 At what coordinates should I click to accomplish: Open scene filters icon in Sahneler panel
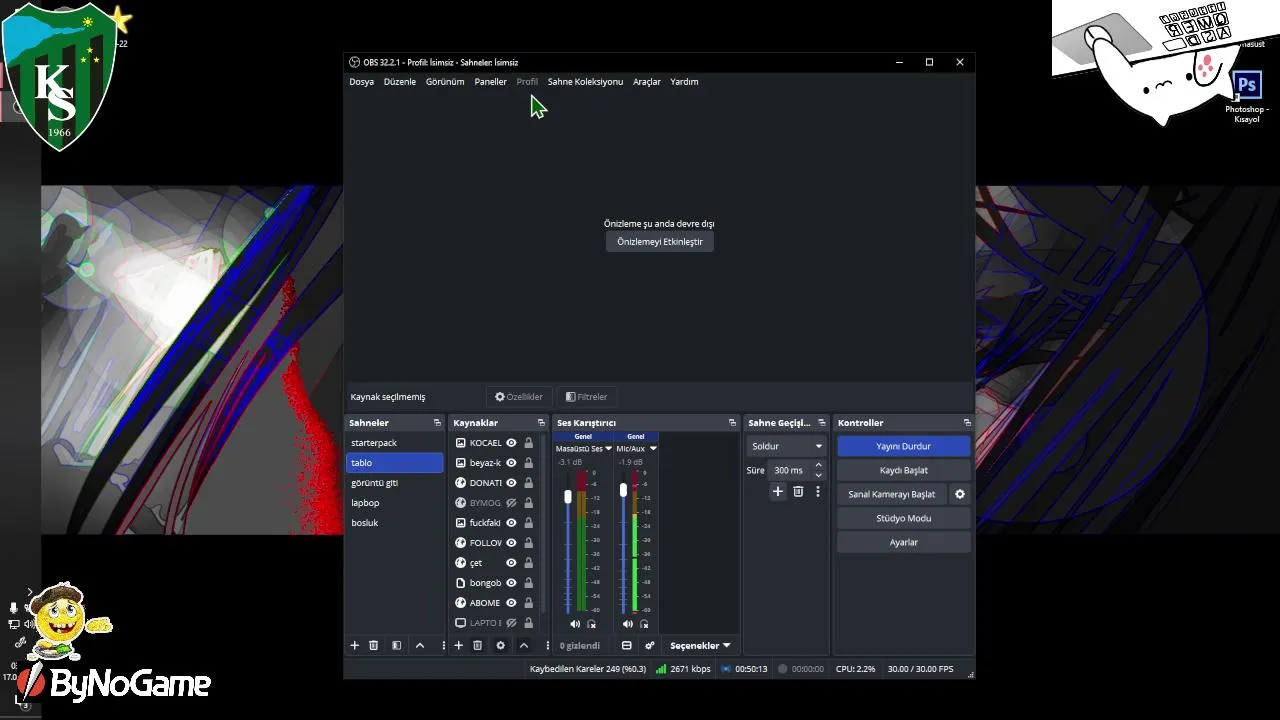[396, 646]
